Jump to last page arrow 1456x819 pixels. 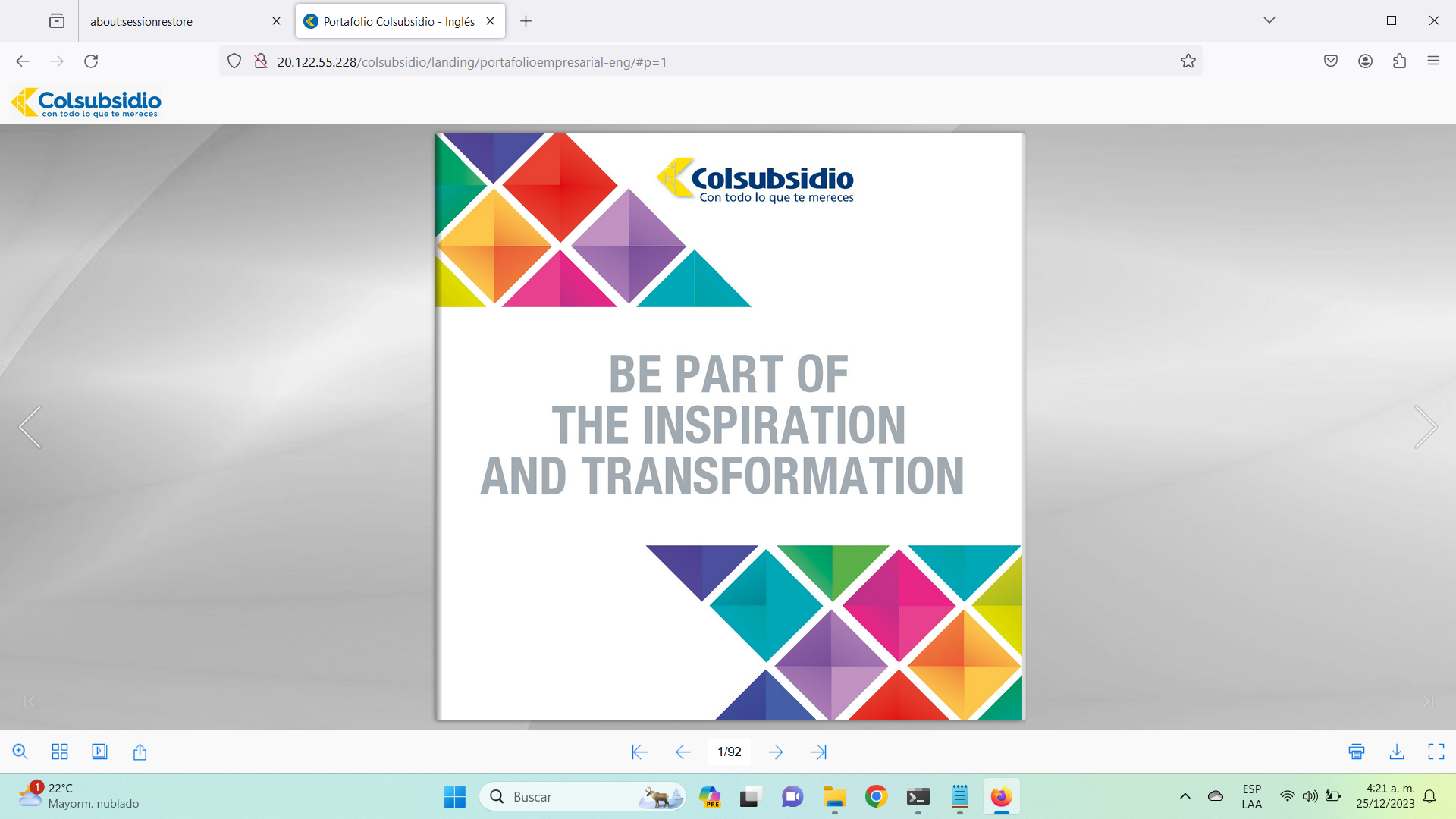pos(818,752)
